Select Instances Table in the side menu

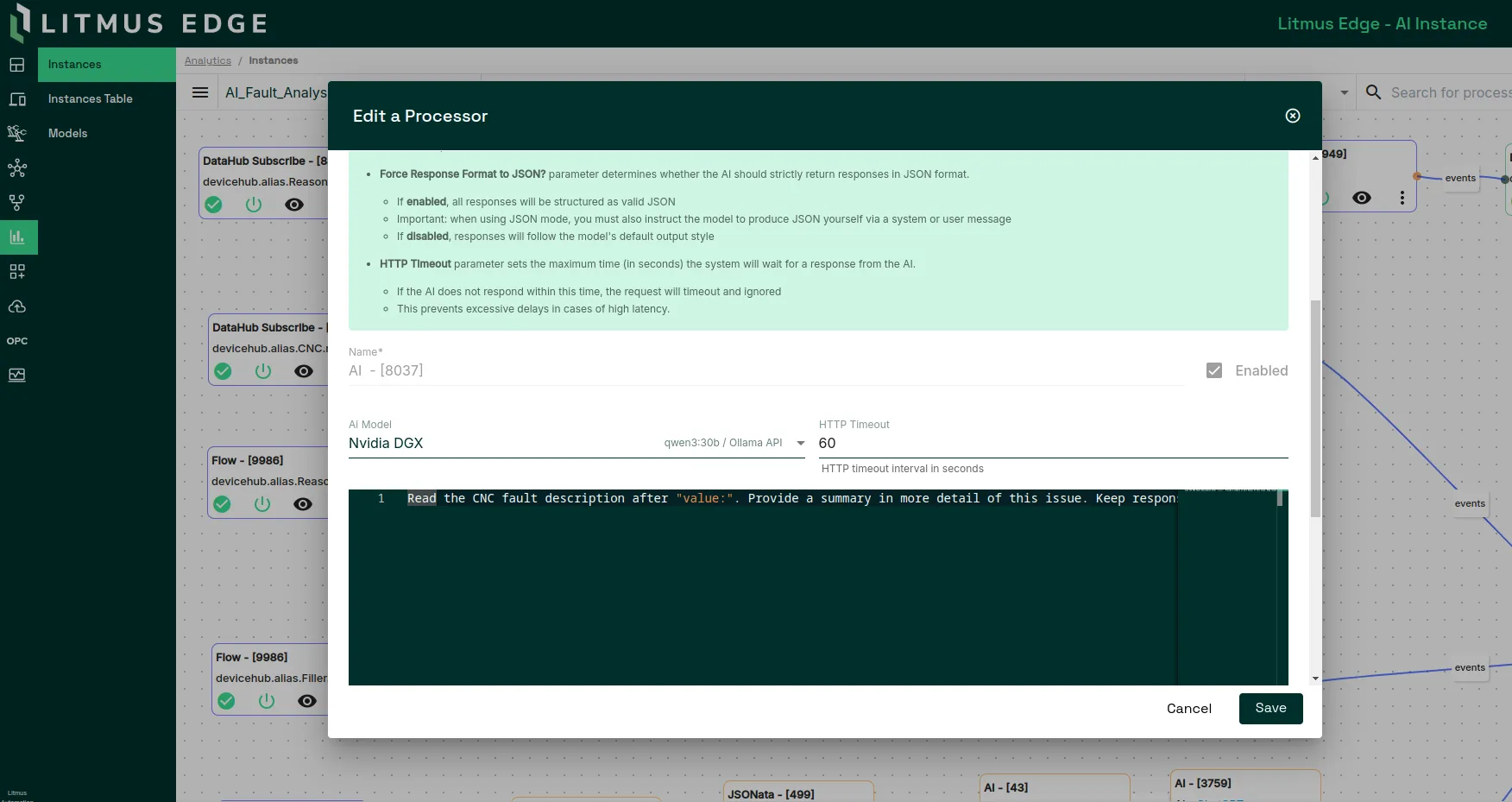(107, 99)
